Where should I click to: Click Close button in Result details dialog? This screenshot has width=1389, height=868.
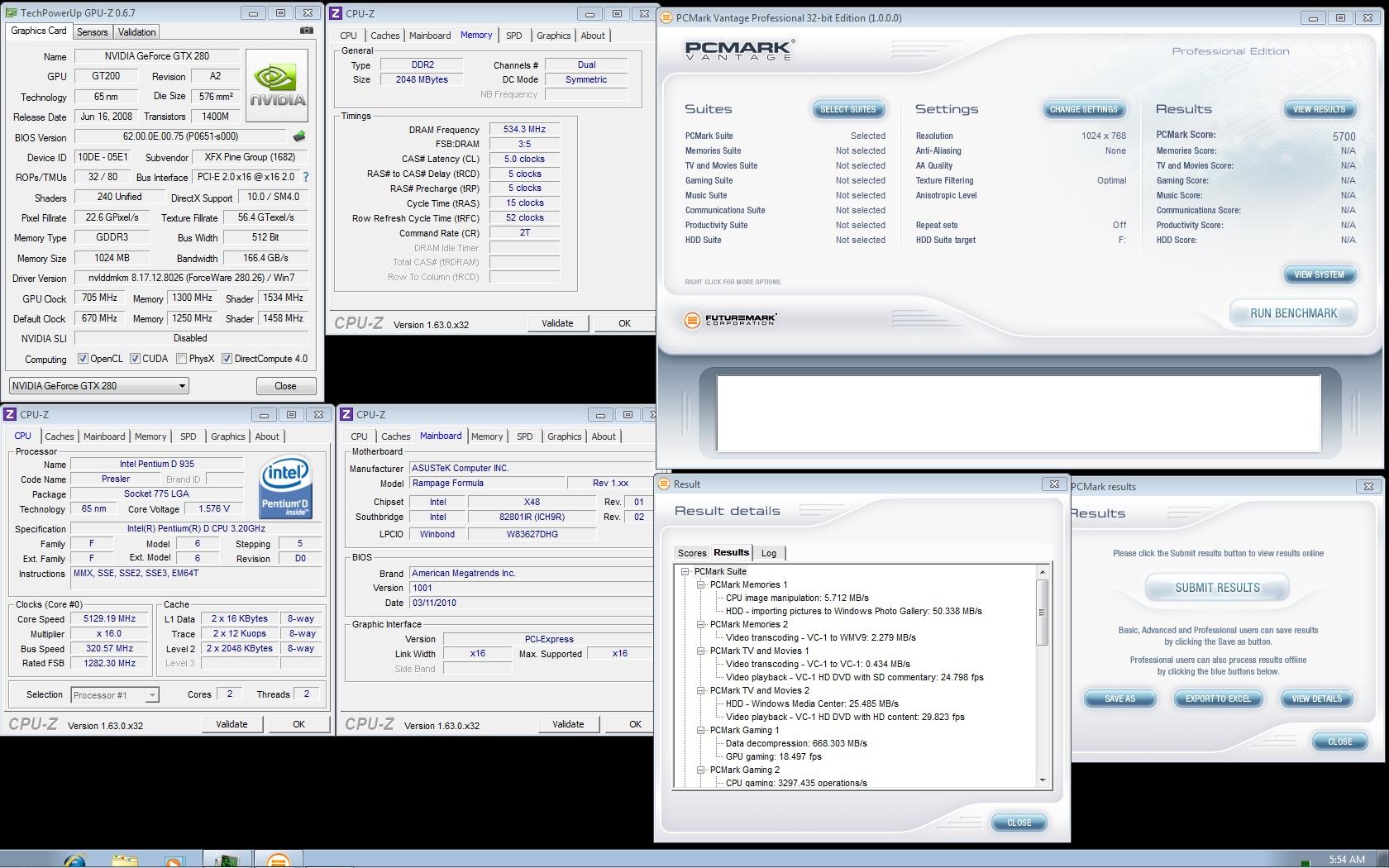[x=1019, y=823]
